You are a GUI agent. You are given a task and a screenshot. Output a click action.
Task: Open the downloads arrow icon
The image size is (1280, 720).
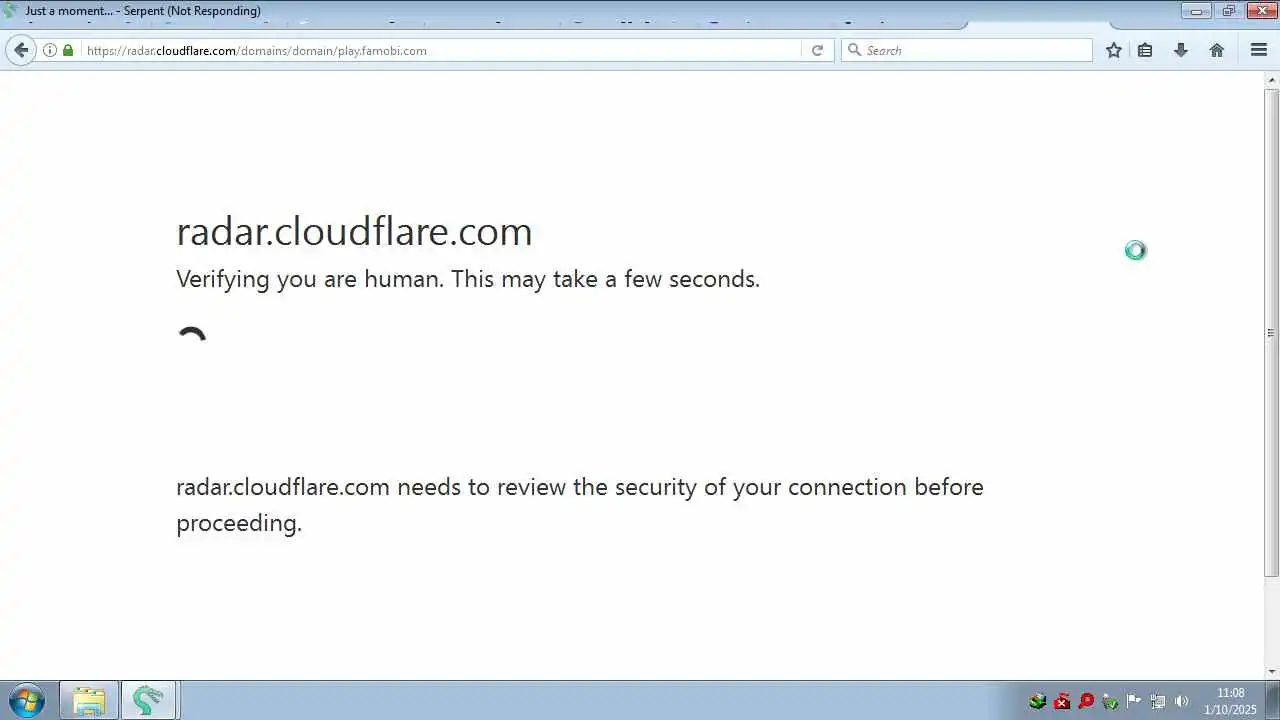tap(1181, 50)
